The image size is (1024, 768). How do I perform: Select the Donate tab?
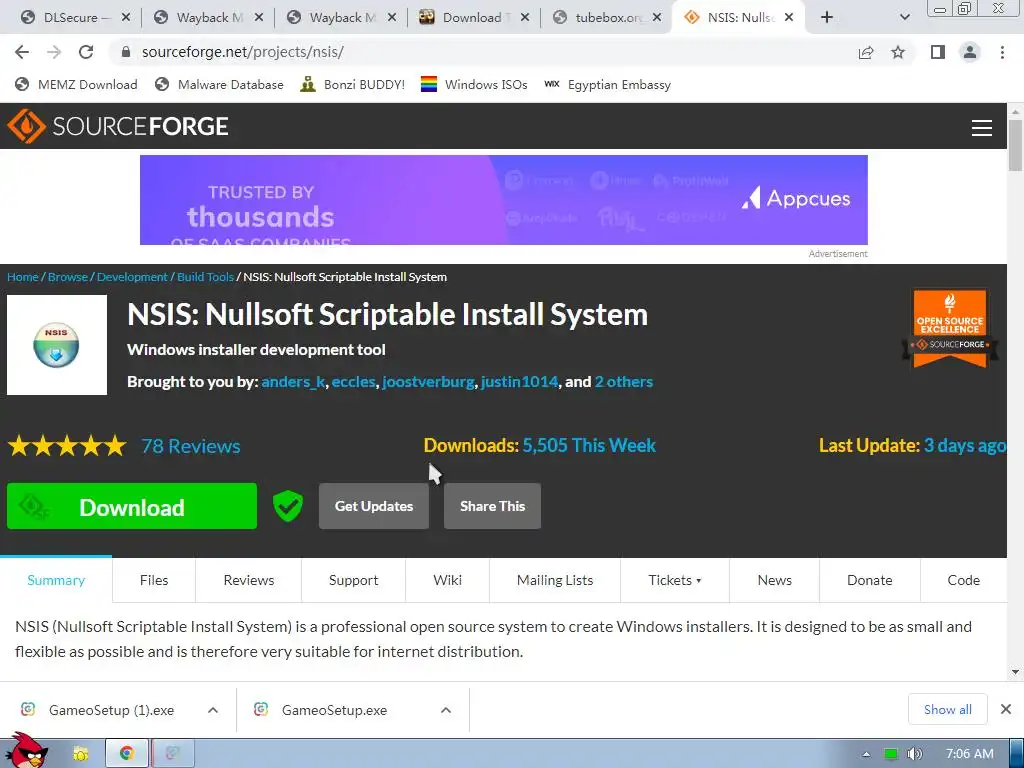tap(869, 580)
